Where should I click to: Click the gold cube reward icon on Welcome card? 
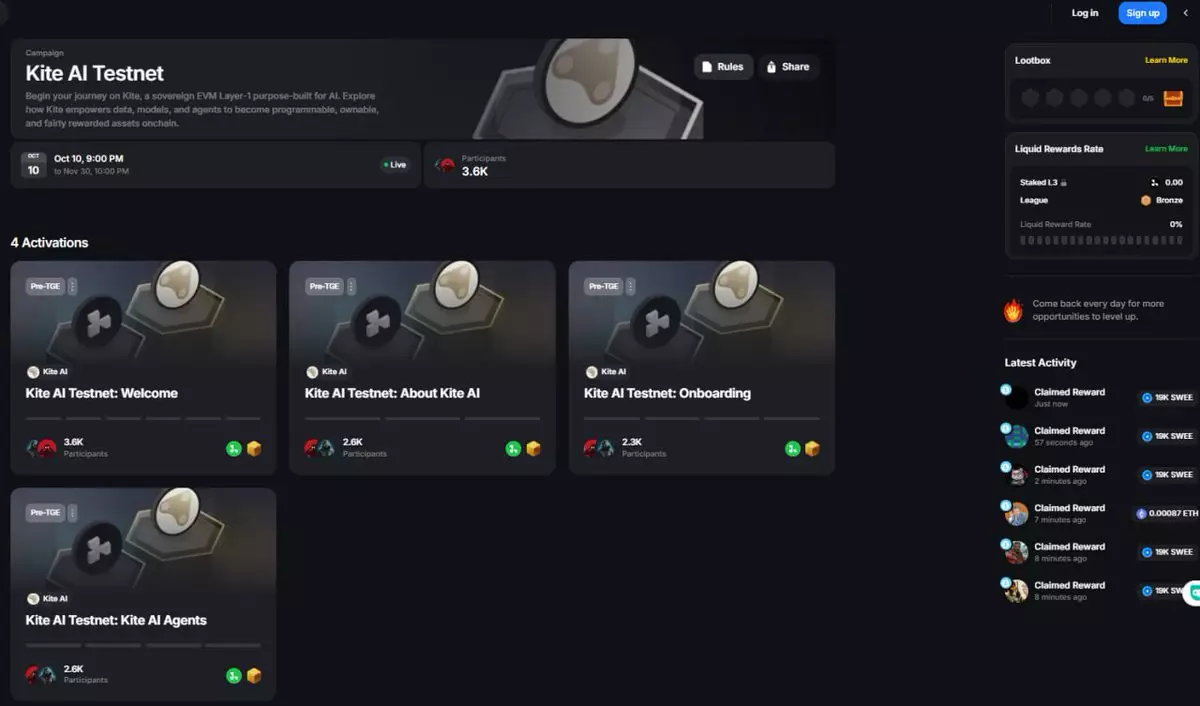pos(254,449)
